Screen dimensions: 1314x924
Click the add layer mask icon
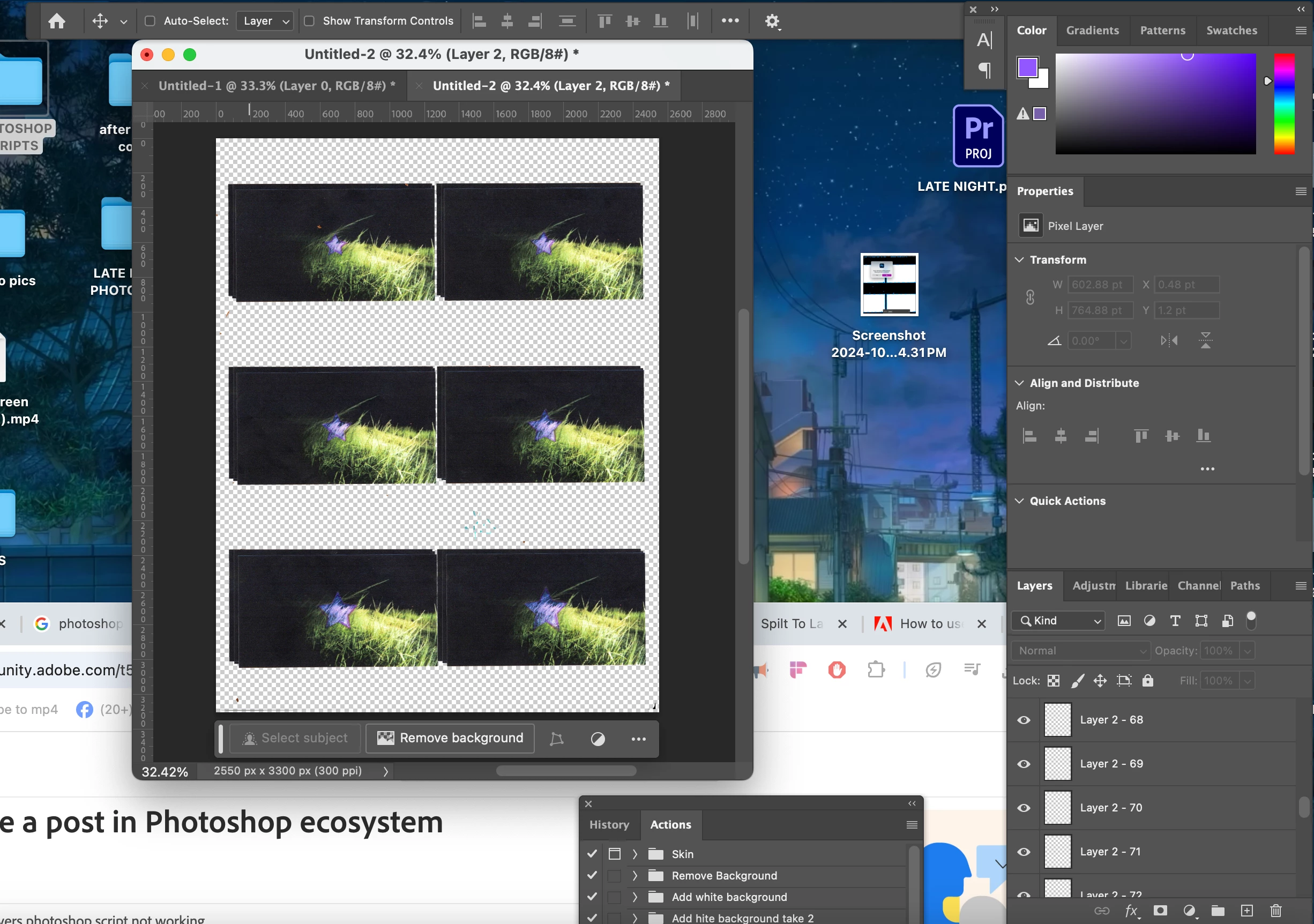[1160, 910]
